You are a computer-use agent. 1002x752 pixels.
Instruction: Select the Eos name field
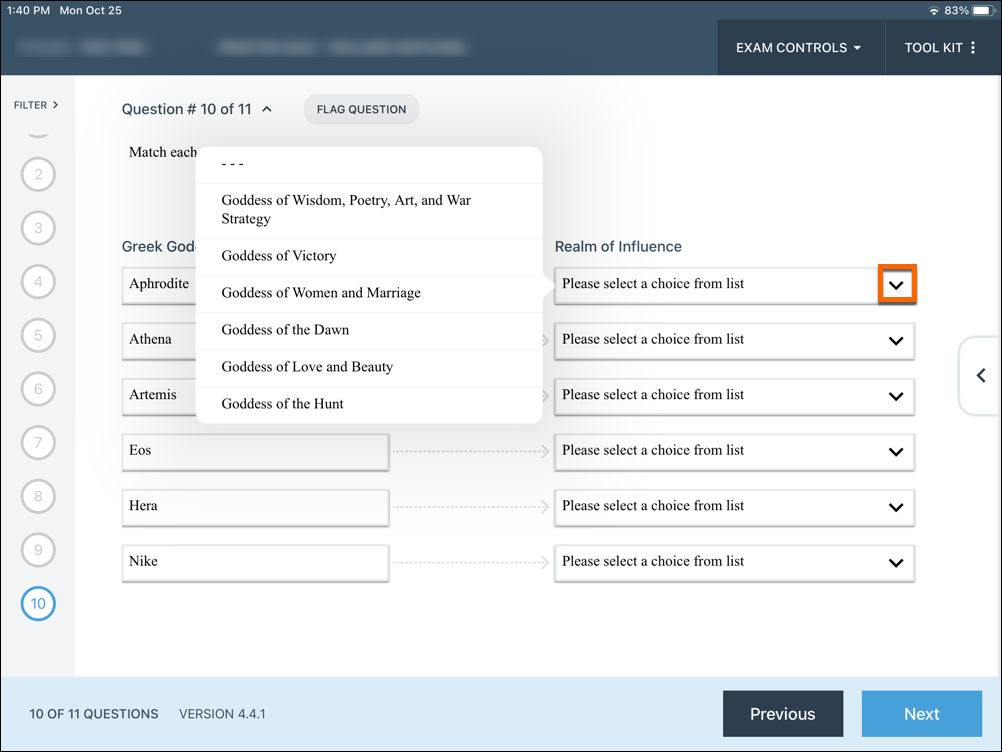tap(255, 452)
